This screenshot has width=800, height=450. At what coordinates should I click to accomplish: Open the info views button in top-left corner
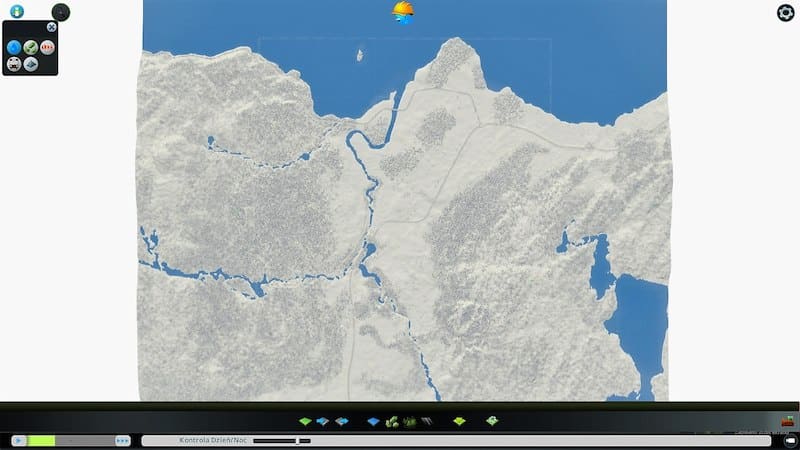coord(16,12)
